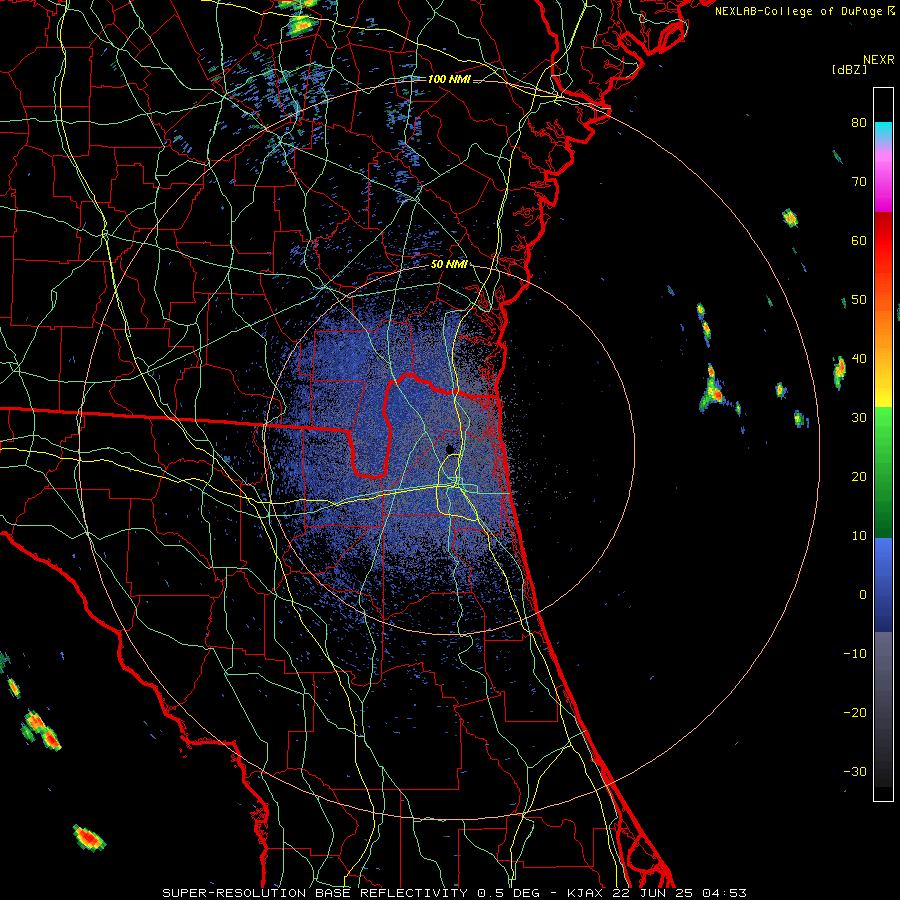The height and width of the screenshot is (900, 900).
Task: Click the KJAX station identifier in the caption
Action: point(584,893)
